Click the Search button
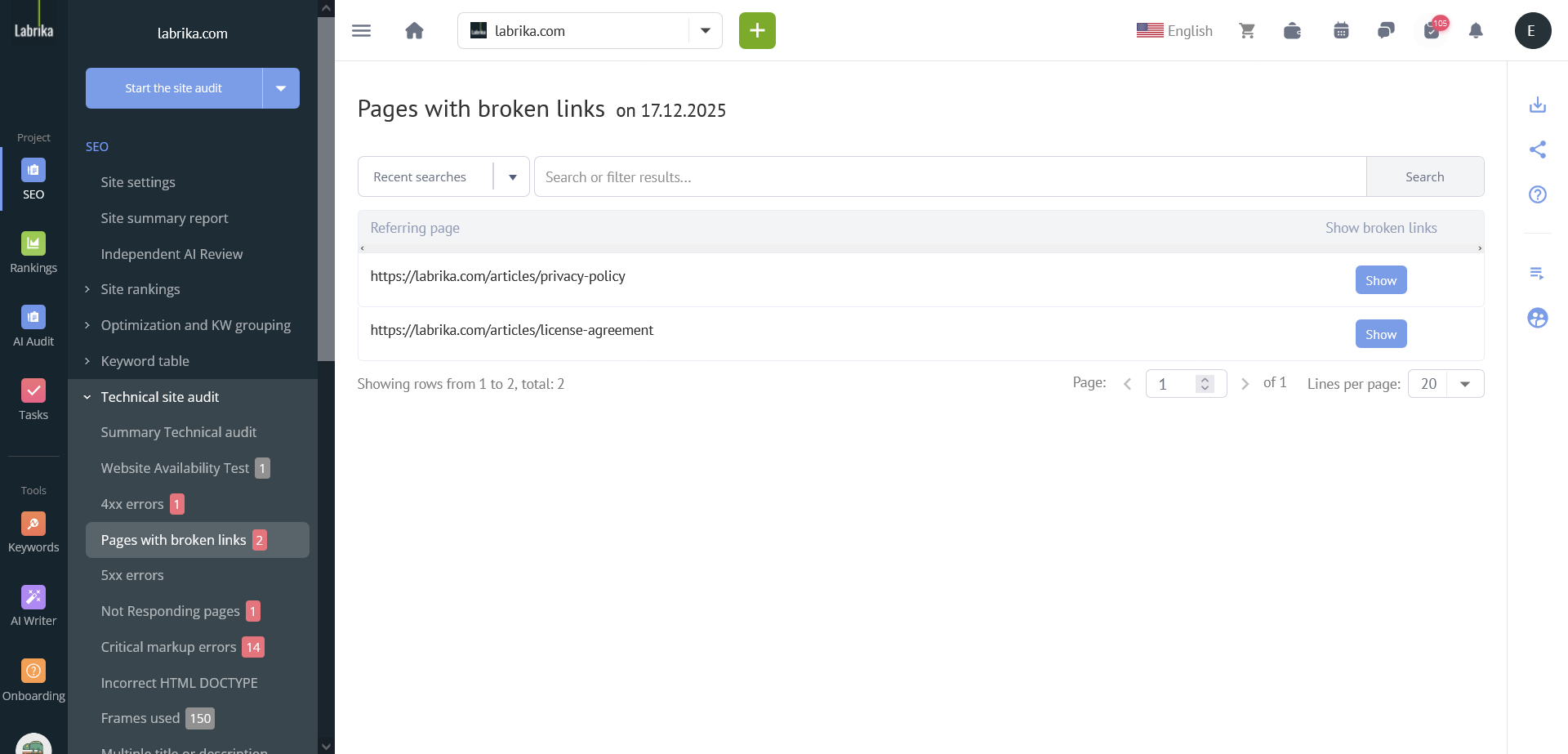This screenshot has width=1568, height=754. [x=1424, y=176]
